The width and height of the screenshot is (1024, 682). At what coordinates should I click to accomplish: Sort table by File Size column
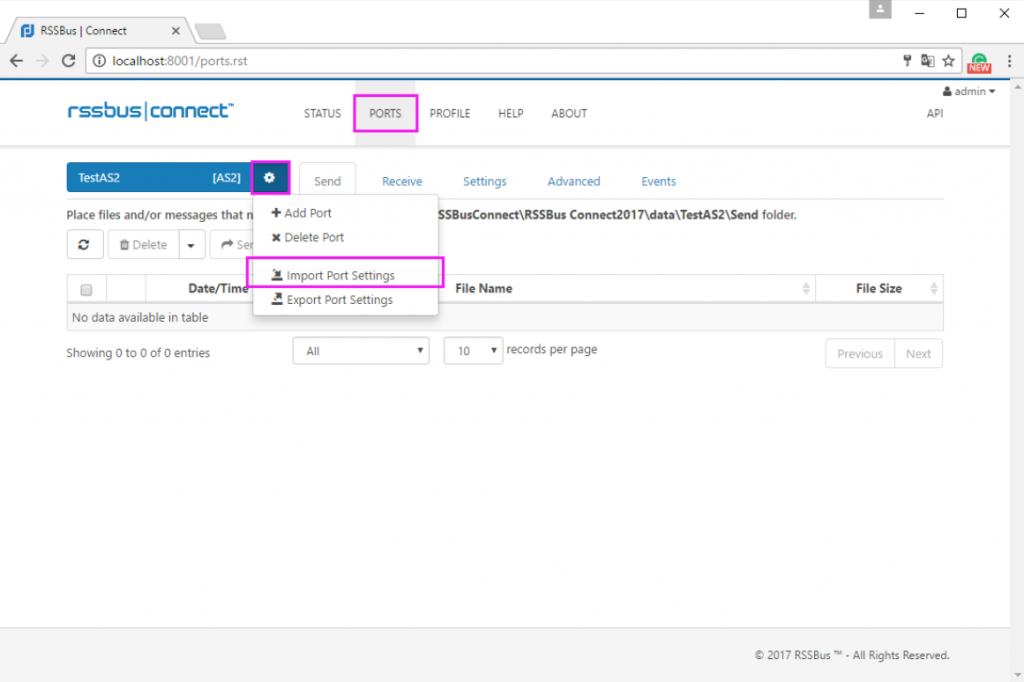(x=879, y=288)
